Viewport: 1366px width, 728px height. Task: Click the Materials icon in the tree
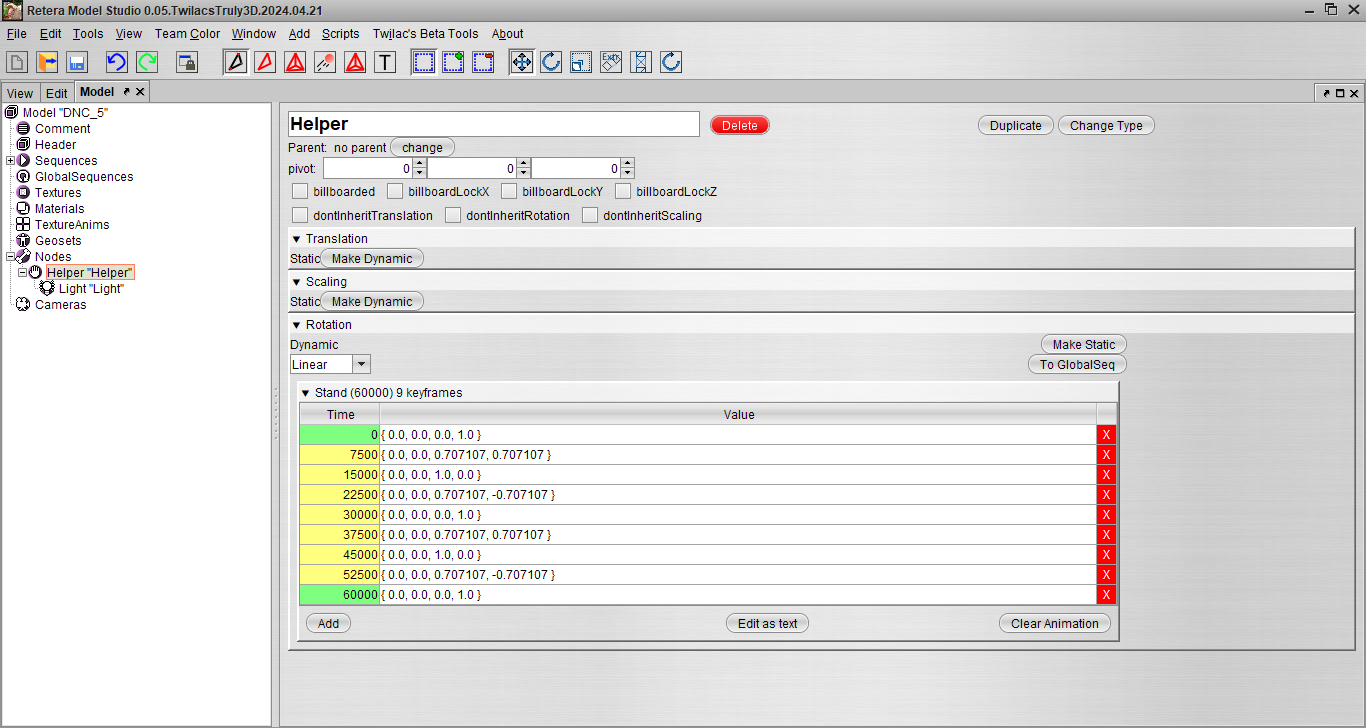click(x=24, y=209)
